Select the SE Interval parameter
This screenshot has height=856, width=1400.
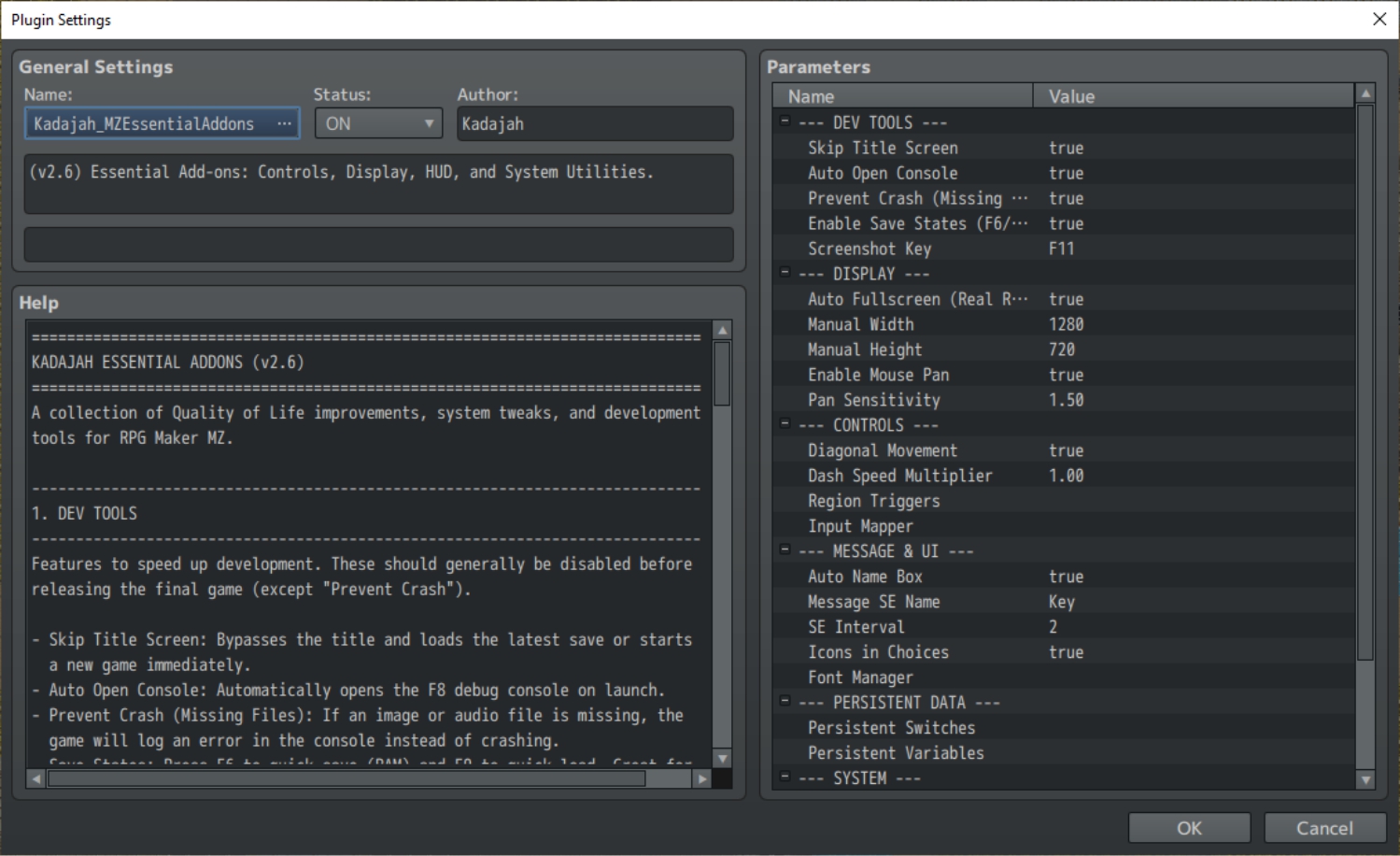point(1064,627)
